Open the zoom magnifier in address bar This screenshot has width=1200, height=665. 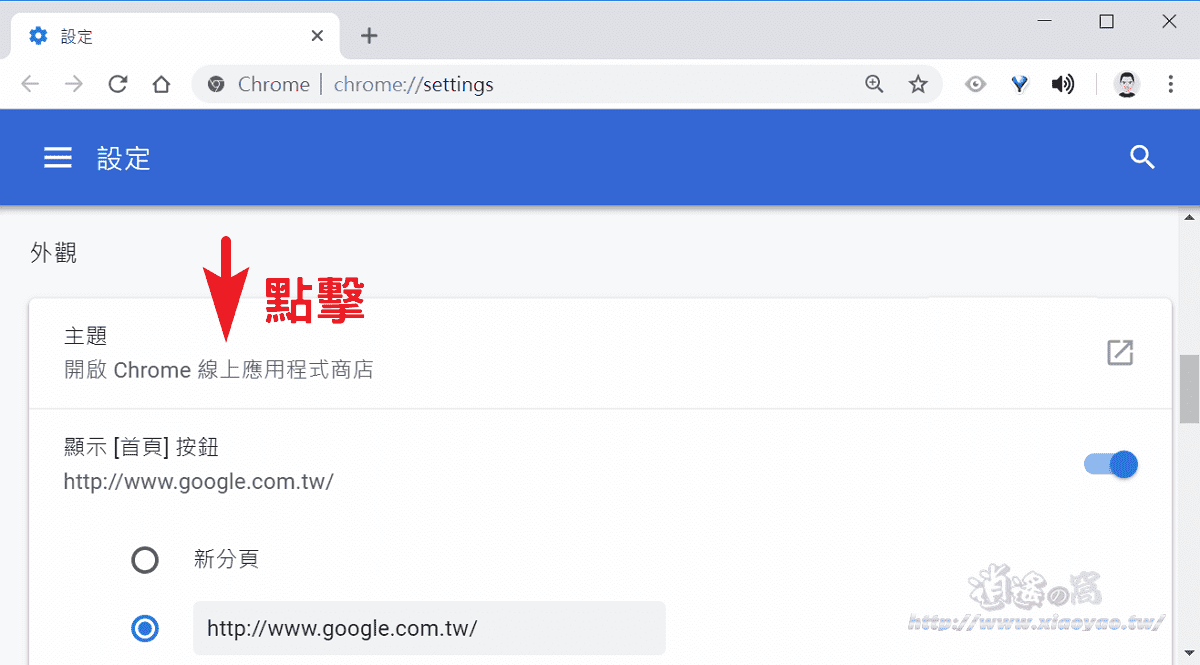point(874,84)
